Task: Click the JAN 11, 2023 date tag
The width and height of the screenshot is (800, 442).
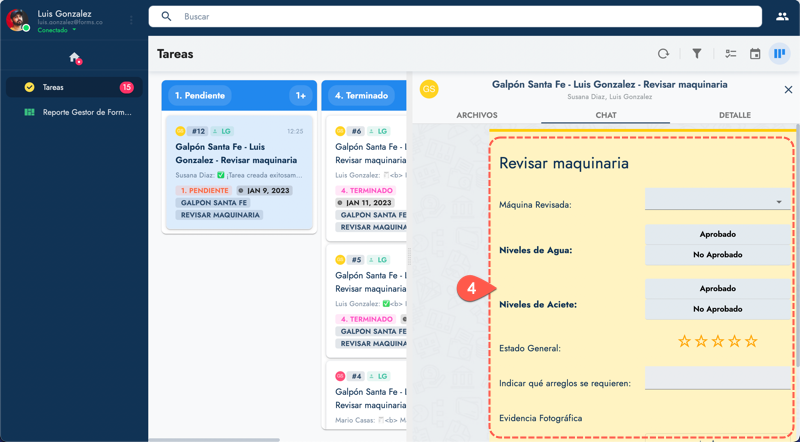Action: click(364, 203)
